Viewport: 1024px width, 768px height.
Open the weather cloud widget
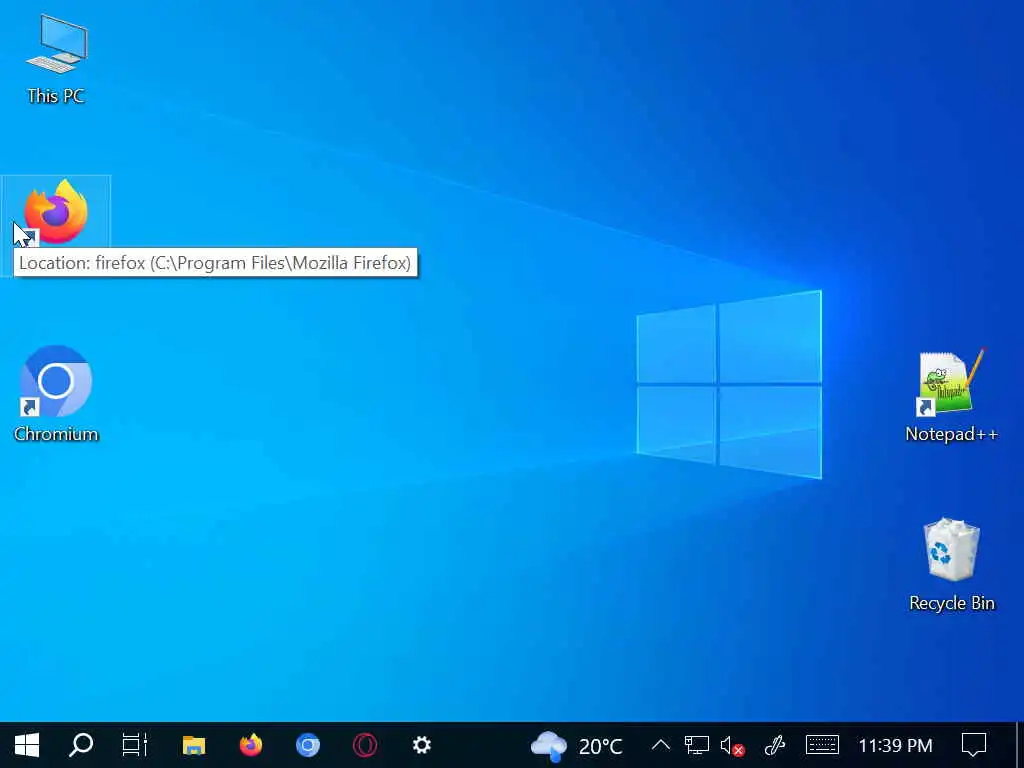[x=549, y=746]
